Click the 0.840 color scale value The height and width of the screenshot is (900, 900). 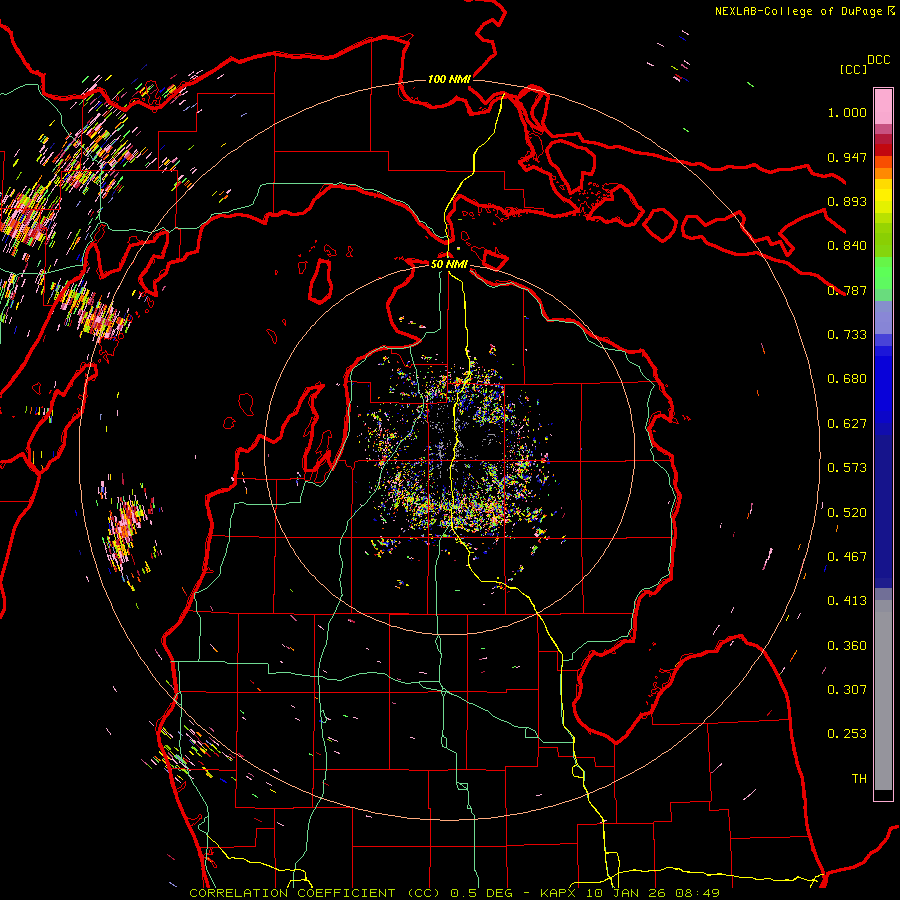(x=847, y=246)
